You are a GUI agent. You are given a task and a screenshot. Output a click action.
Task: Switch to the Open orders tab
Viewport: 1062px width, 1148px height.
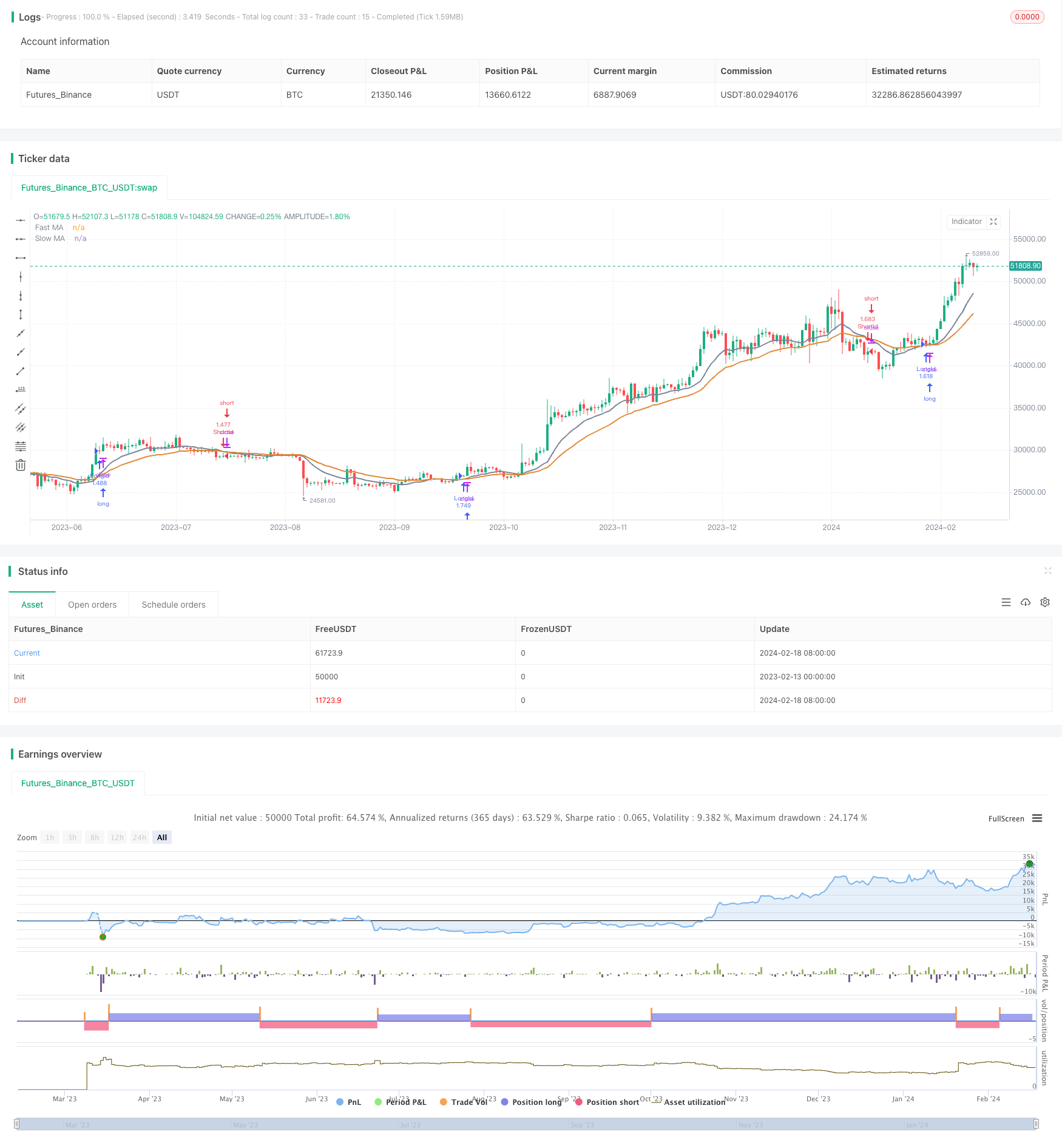click(x=92, y=605)
